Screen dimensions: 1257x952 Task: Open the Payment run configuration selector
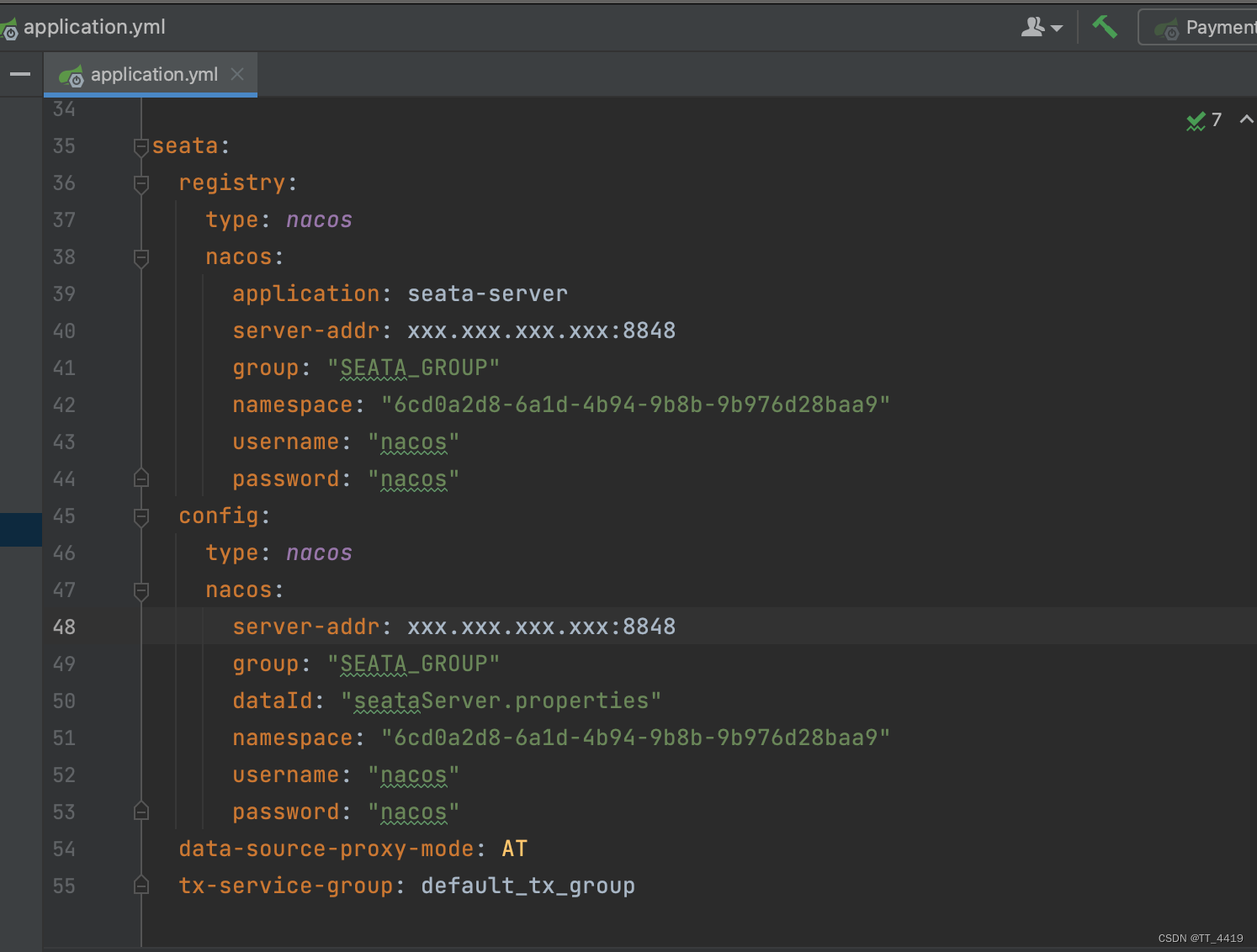click(1200, 28)
